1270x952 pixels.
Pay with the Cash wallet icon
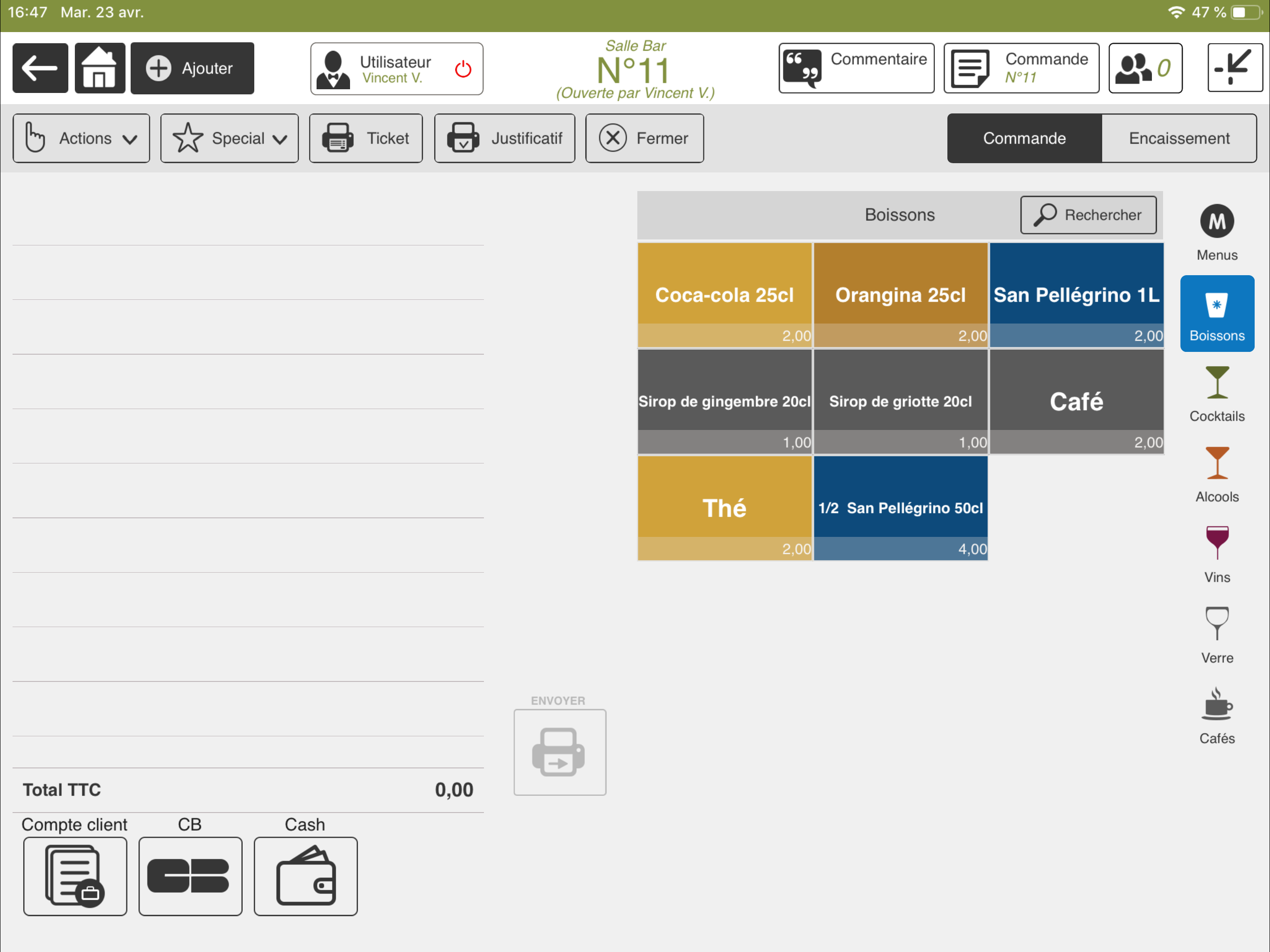click(x=305, y=876)
